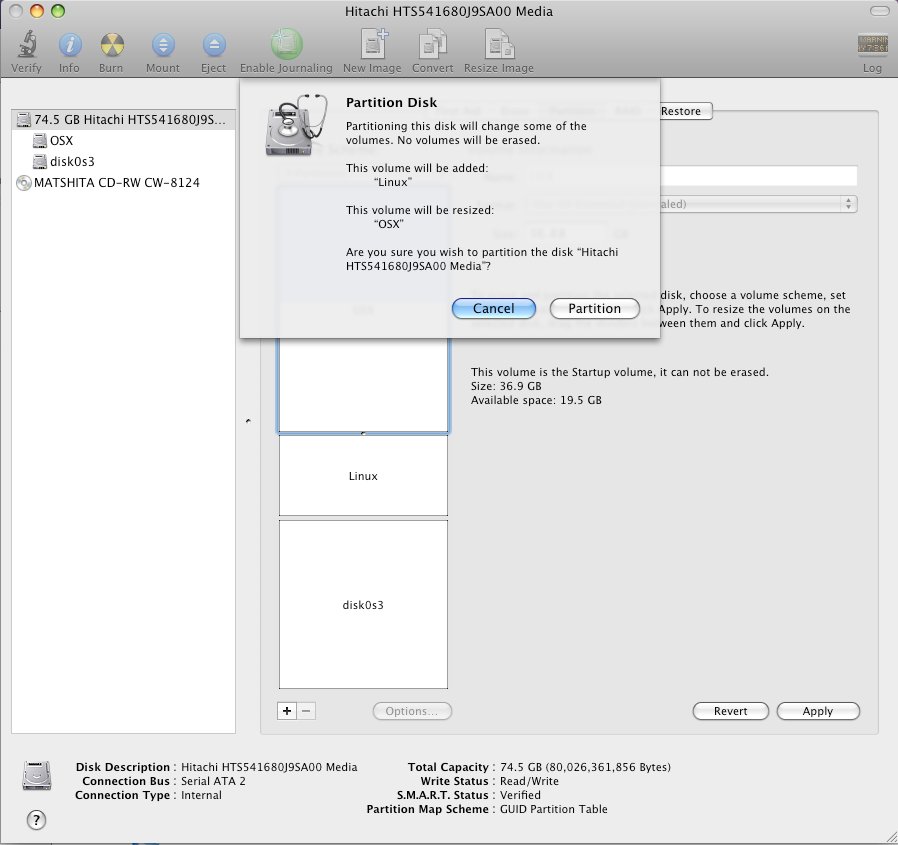Click the Cancel button in dialog
898x845 pixels.
pyautogui.click(x=494, y=309)
